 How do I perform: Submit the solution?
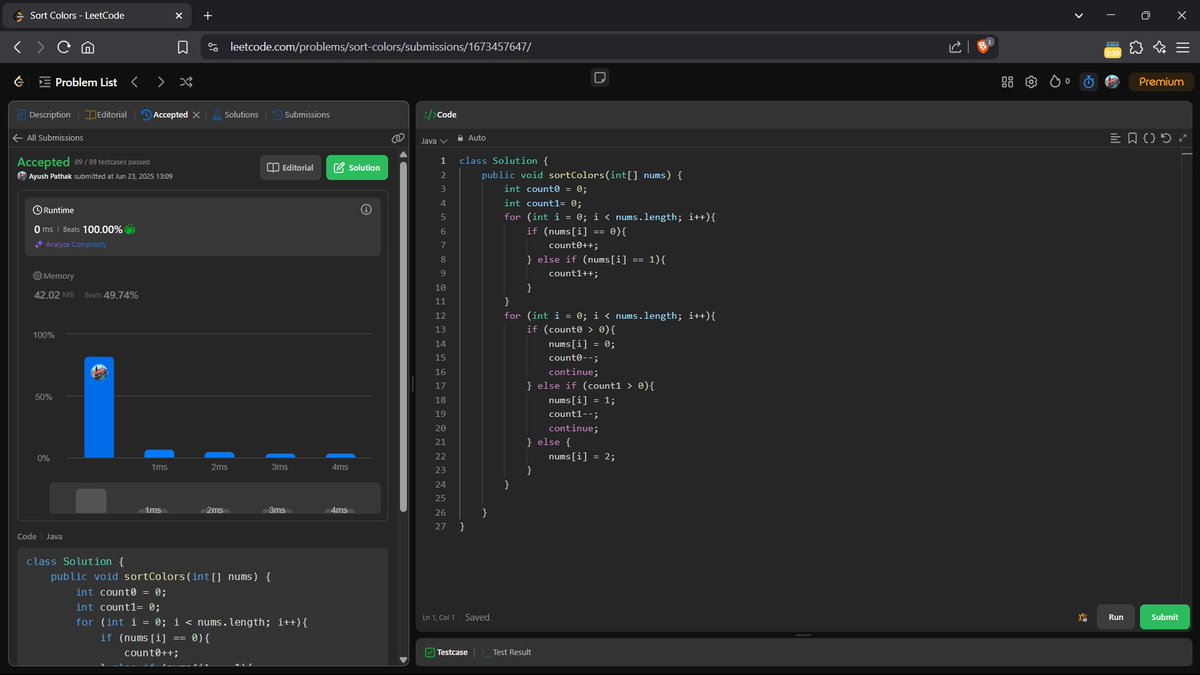coord(1163,617)
